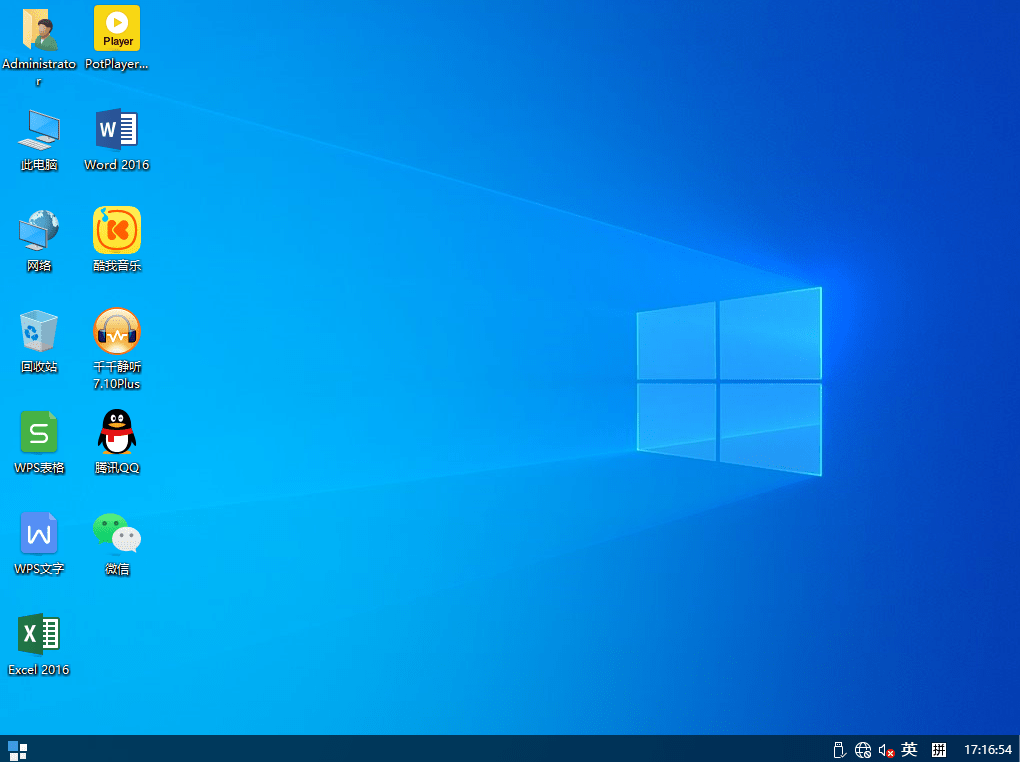Viewport: 1020px width, 762px height.
Task: Click the network status globe icon
Action: tap(862, 749)
